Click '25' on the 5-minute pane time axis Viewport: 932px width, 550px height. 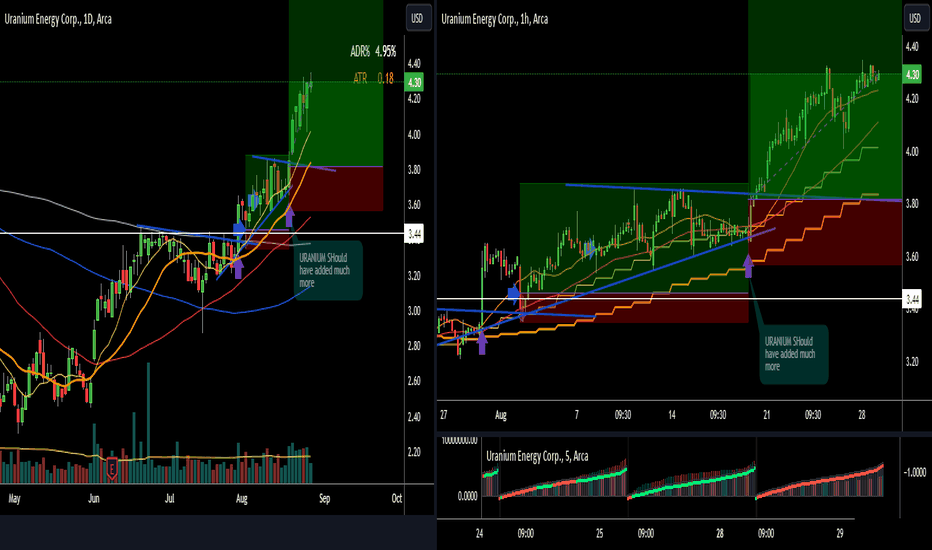tap(599, 533)
